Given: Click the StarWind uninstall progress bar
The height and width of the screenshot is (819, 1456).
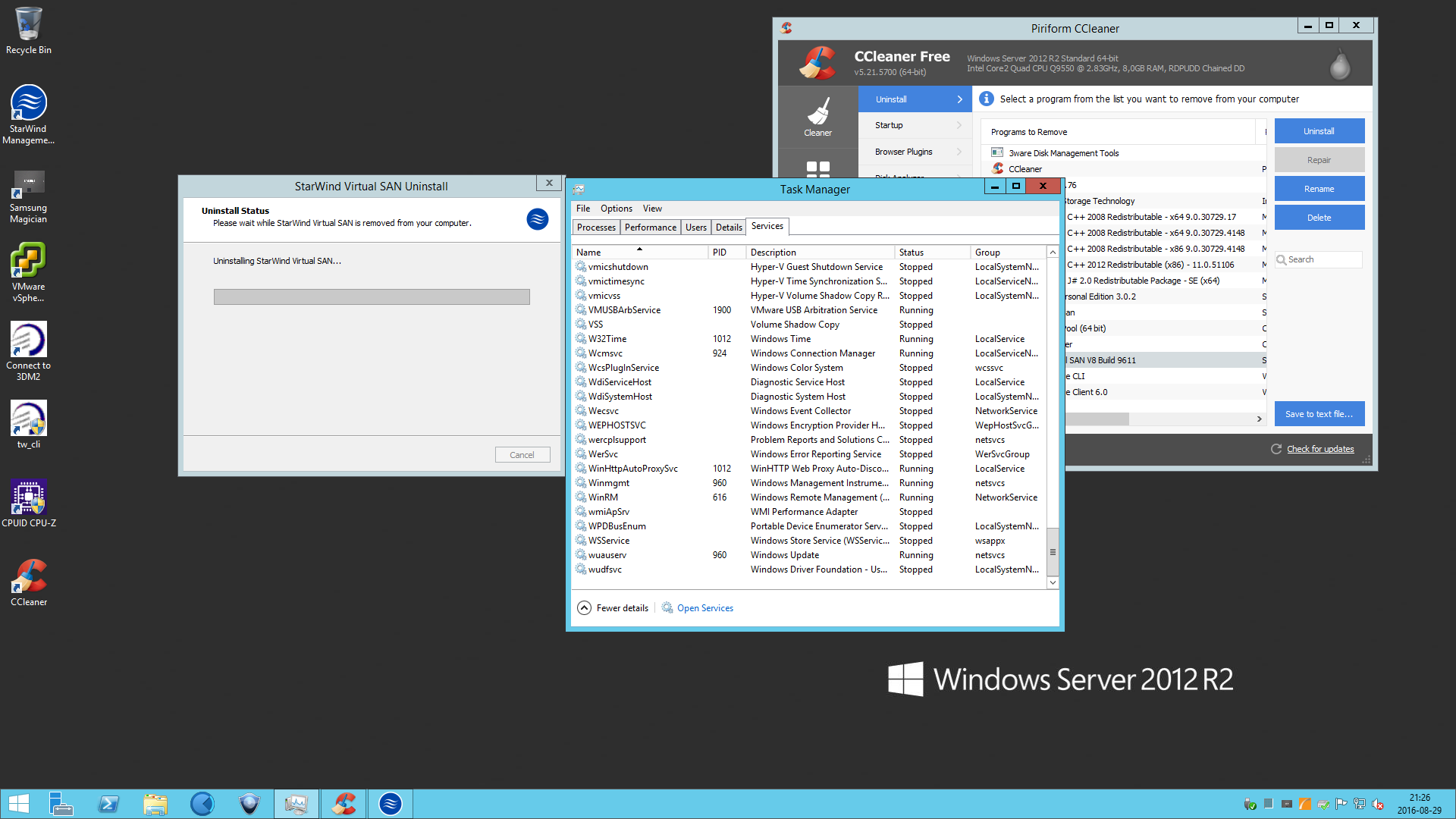Looking at the screenshot, I should (x=372, y=297).
